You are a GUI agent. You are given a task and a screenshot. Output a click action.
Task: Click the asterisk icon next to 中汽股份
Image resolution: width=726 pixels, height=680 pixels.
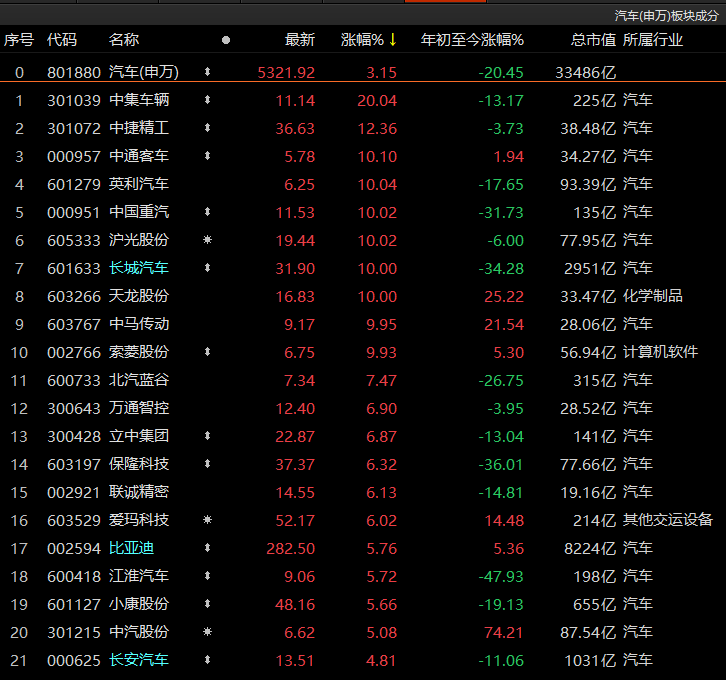coord(208,632)
